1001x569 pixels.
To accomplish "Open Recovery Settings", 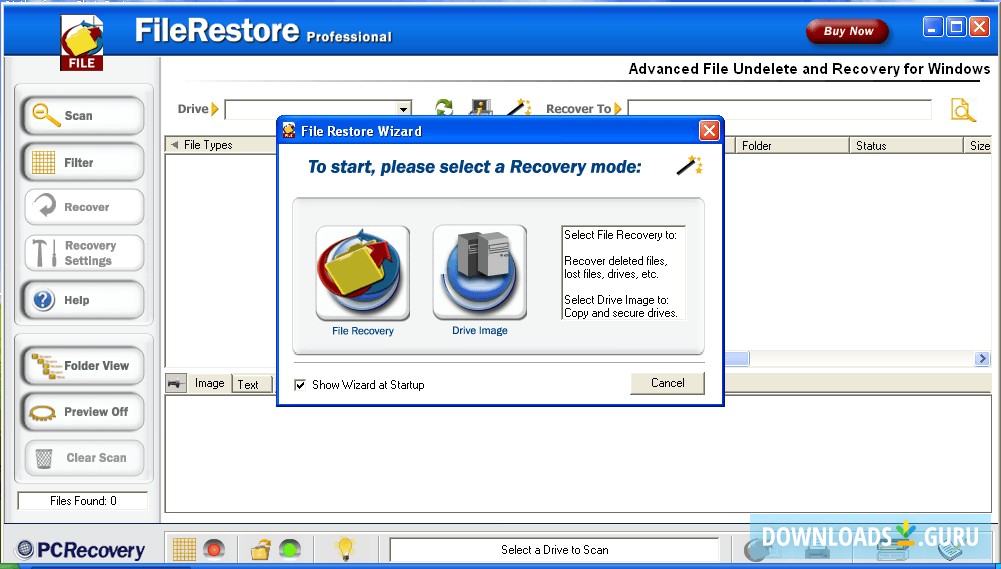I will tap(84, 253).
